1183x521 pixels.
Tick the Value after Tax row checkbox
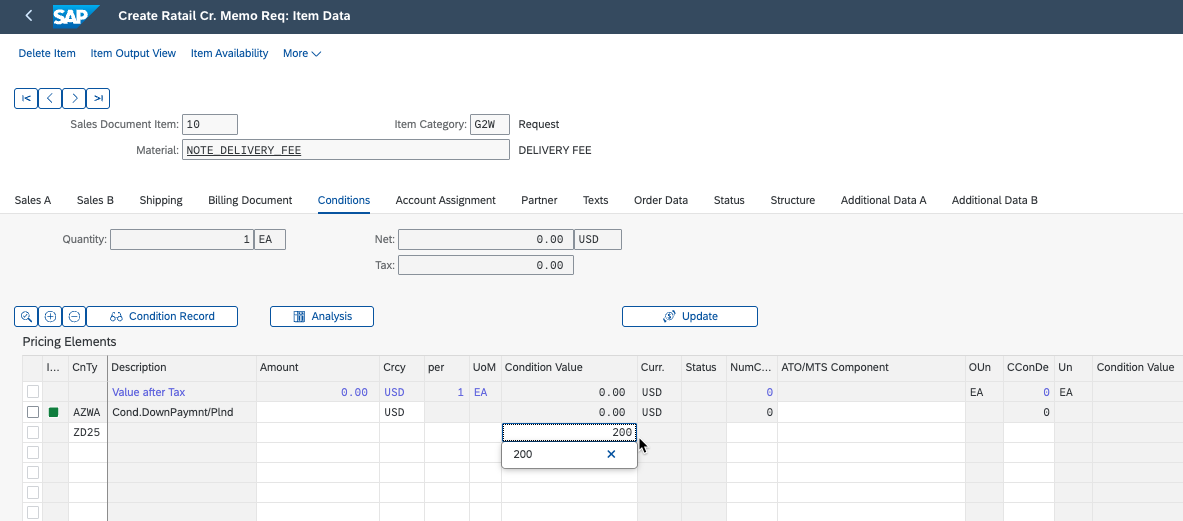click(33, 392)
